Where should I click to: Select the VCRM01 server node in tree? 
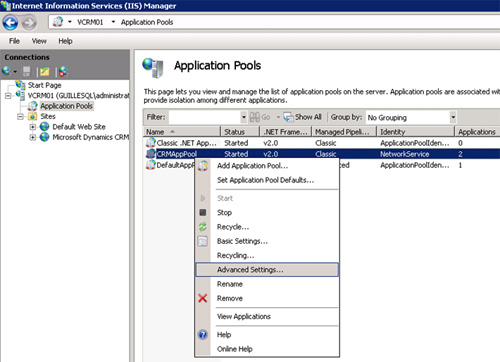tap(78, 96)
